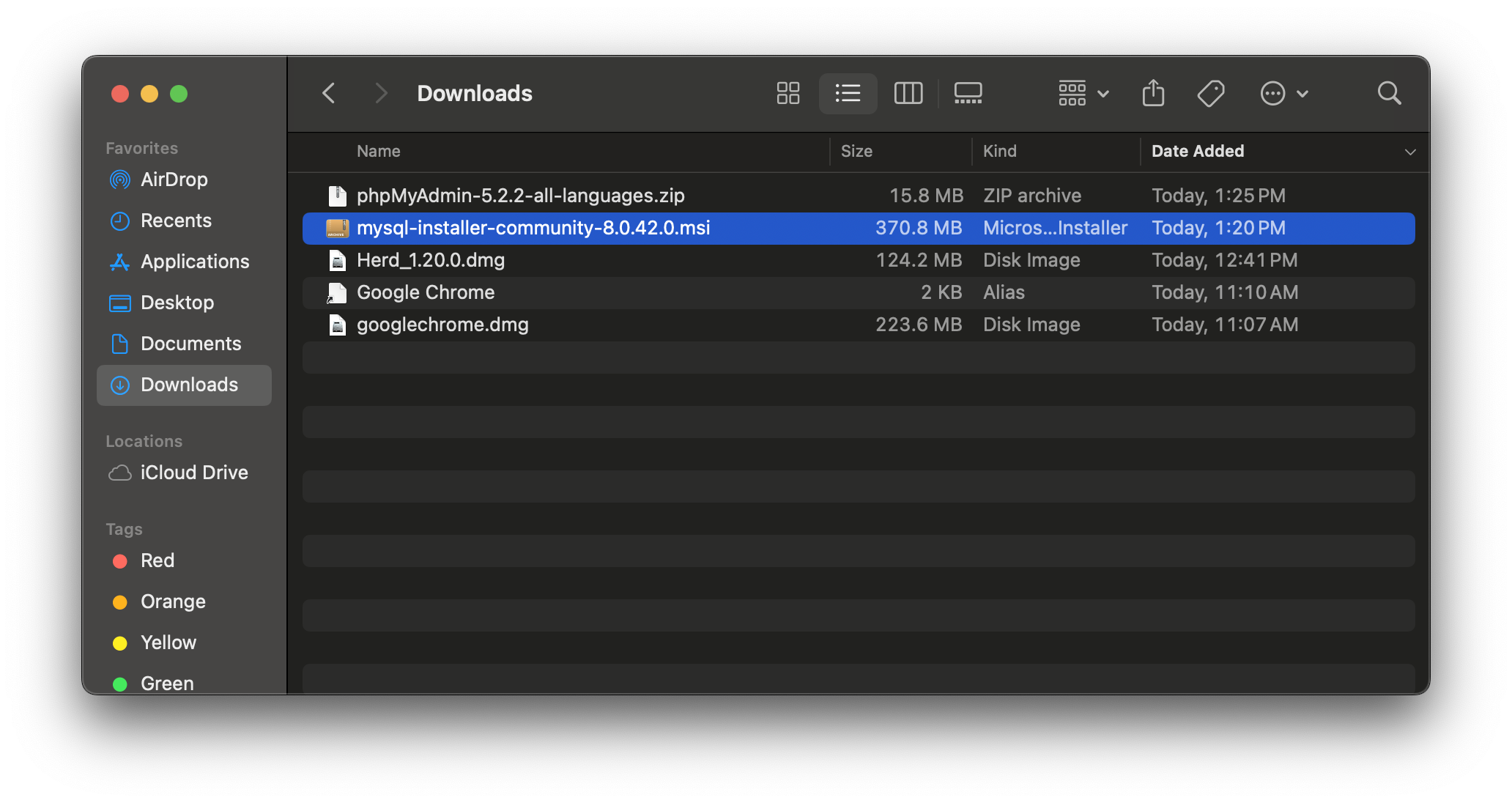The height and width of the screenshot is (803, 1512).
Task: Go forward with the right chevron button
Action: click(380, 93)
